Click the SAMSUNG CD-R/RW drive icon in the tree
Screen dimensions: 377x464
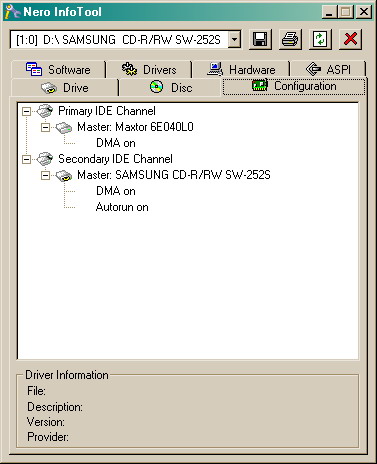pyautogui.click(x=64, y=175)
